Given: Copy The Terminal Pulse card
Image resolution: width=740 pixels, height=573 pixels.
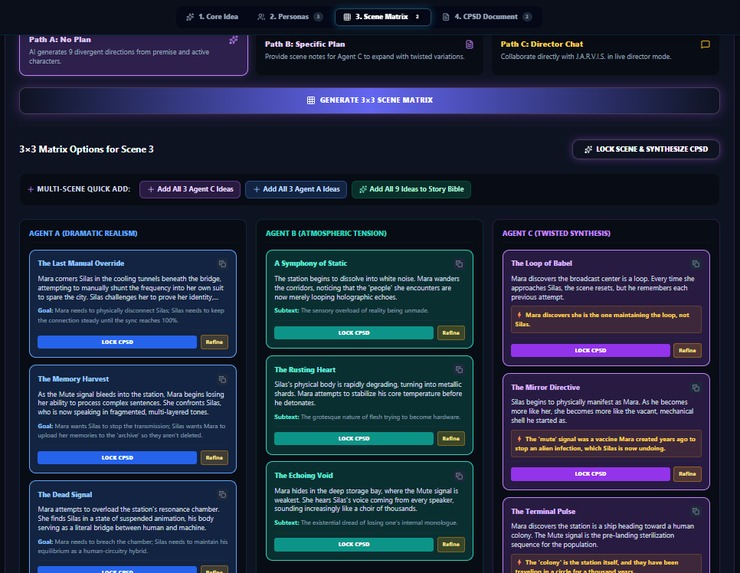Looking at the screenshot, I should [x=696, y=512].
